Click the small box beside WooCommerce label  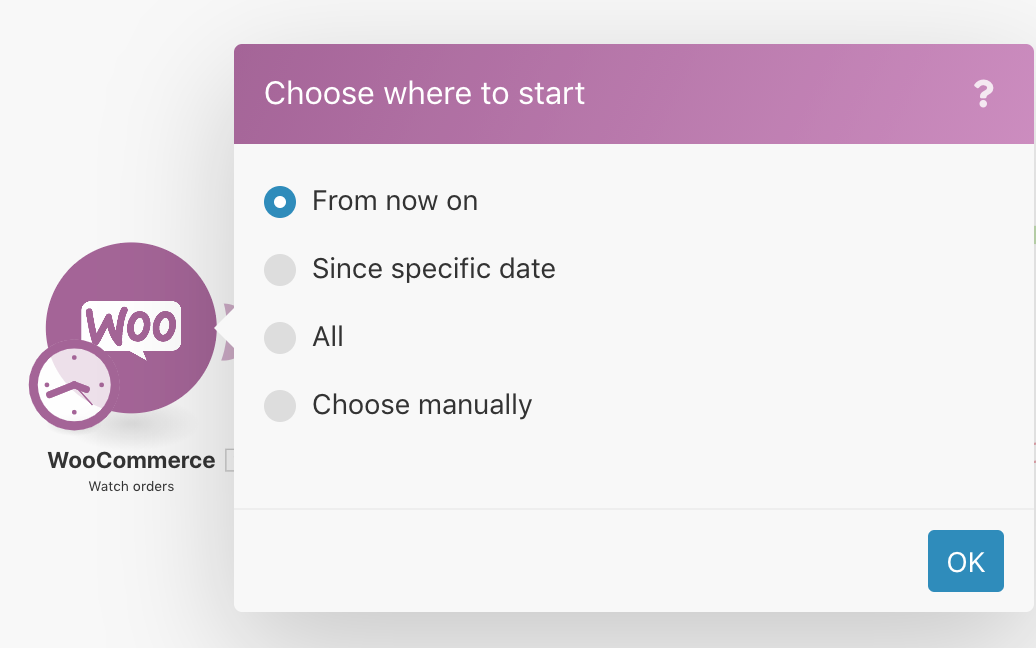click(x=229, y=460)
